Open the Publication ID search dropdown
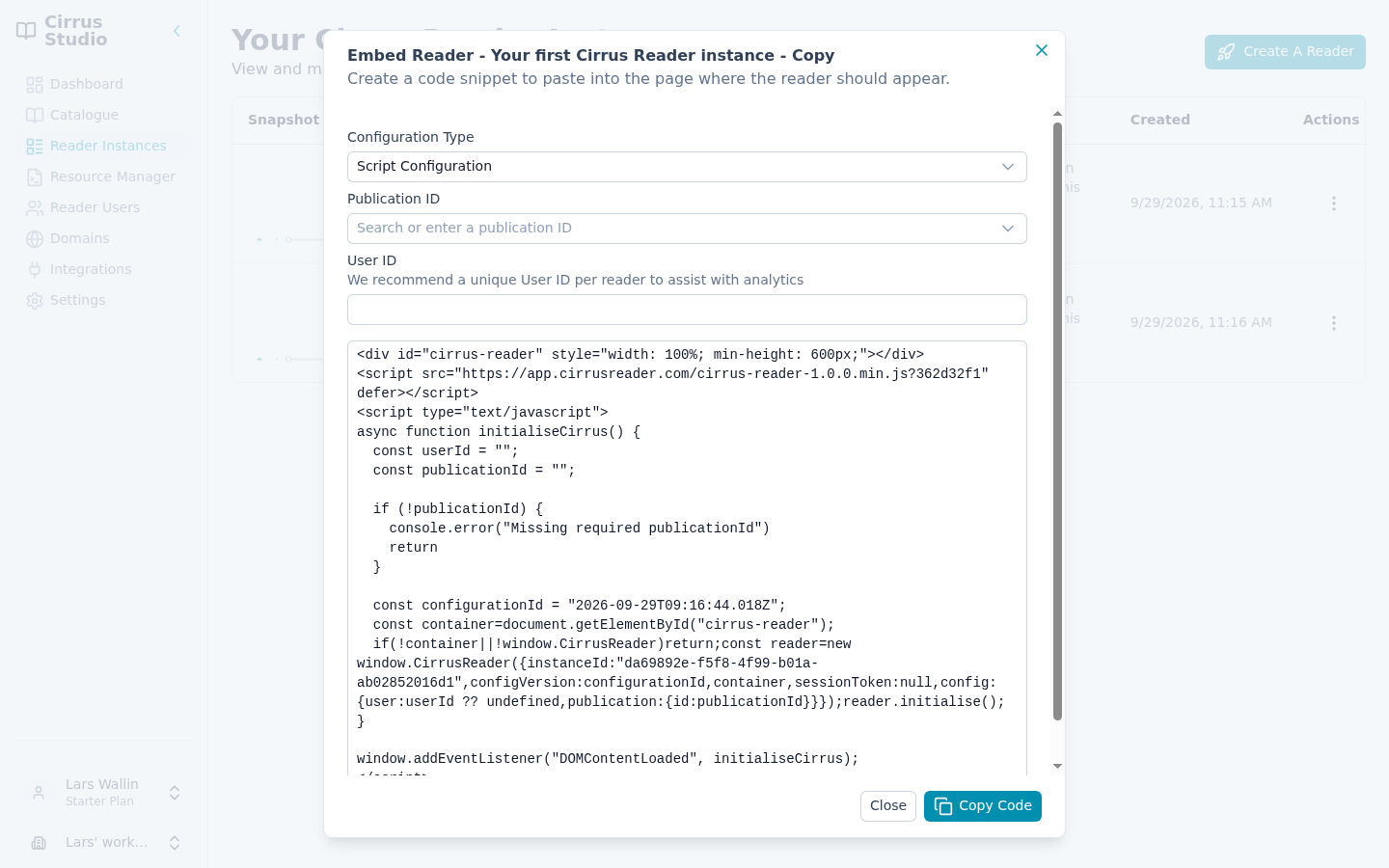This screenshot has height=868, width=1389. pyautogui.click(x=687, y=229)
